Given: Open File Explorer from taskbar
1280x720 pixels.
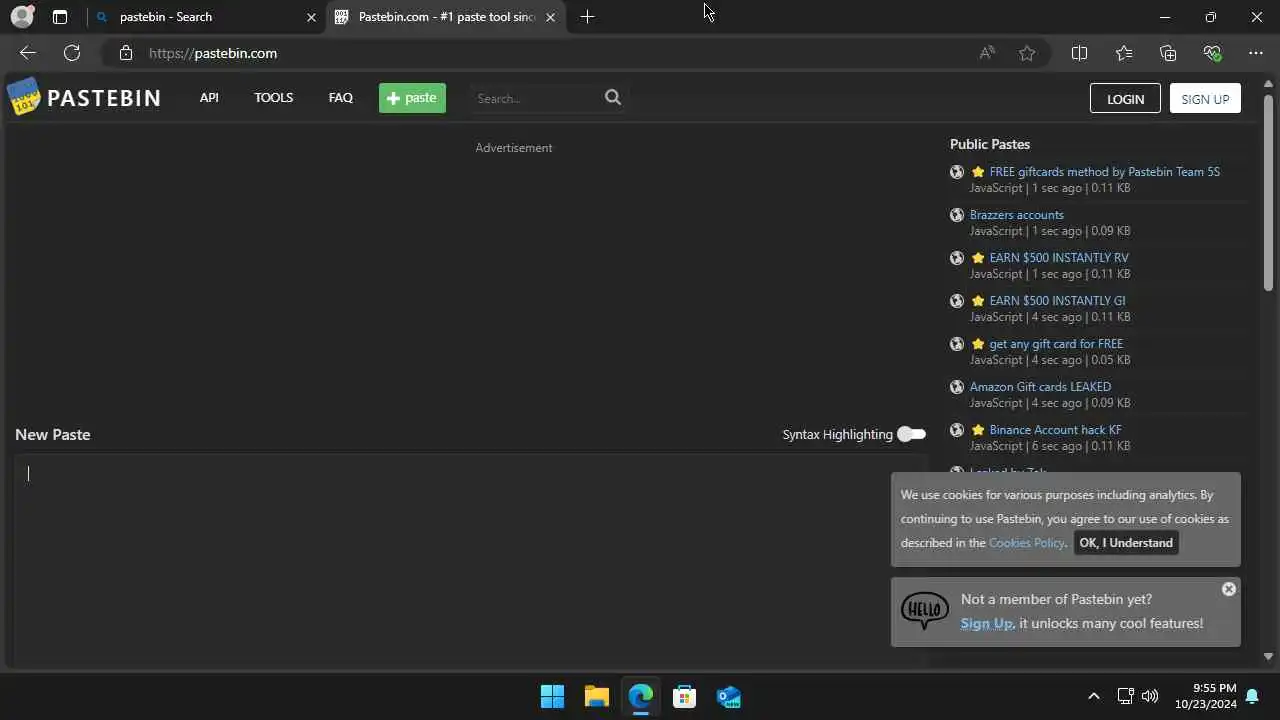Looking at the screenshot, I should coord(597,696).
